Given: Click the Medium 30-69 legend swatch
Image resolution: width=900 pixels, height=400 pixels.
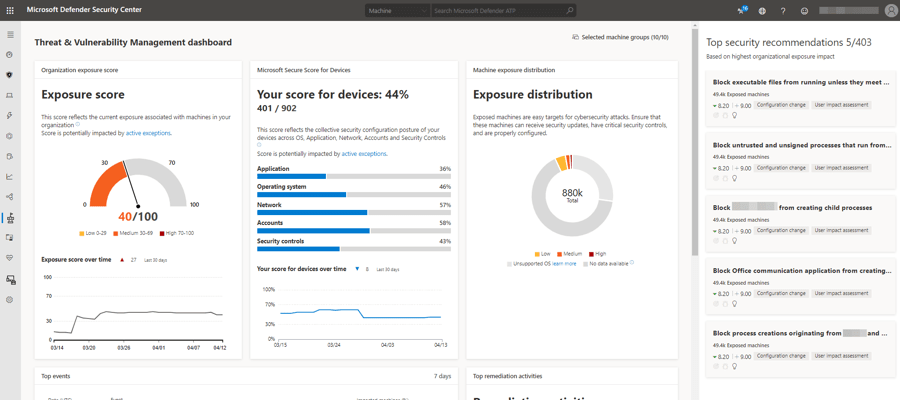Looking at the screenshot, I should point(115,234).
